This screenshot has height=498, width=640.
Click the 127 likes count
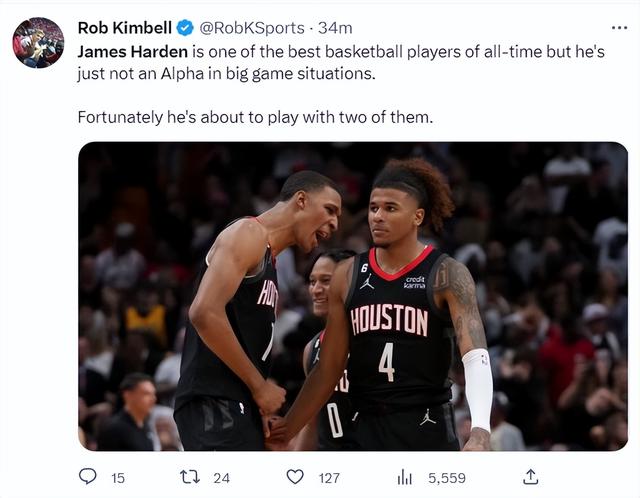pyautogui.click(x=329, y=478)
